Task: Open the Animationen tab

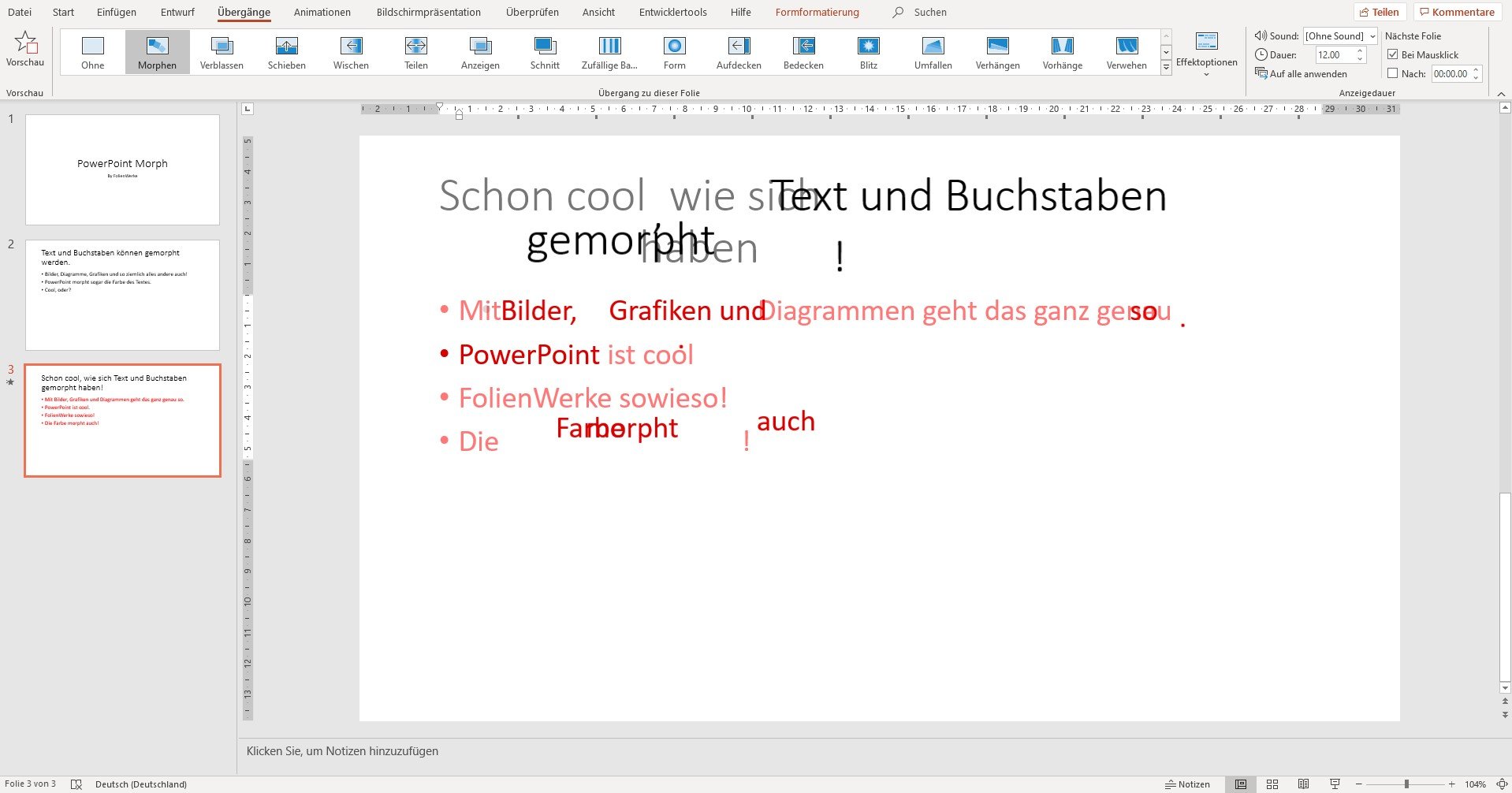Action: 322,12
